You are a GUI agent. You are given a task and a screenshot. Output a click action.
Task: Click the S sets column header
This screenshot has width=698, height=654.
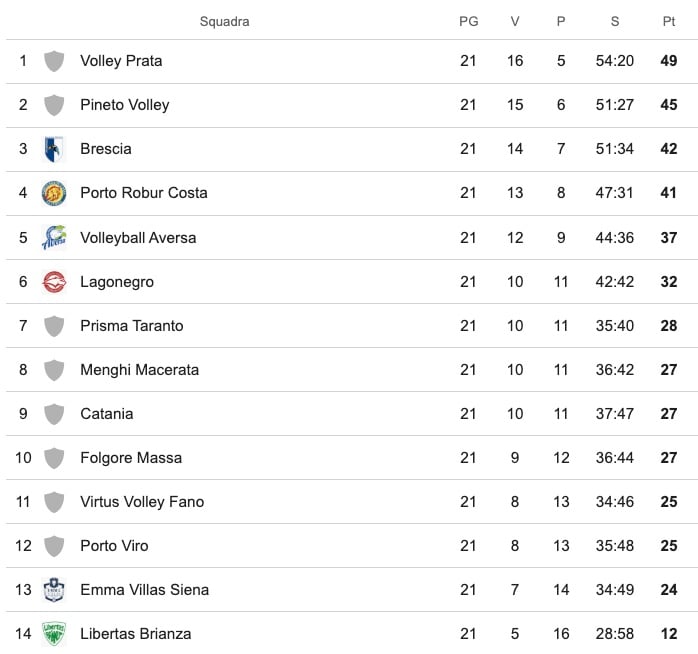tap(615, 21)
